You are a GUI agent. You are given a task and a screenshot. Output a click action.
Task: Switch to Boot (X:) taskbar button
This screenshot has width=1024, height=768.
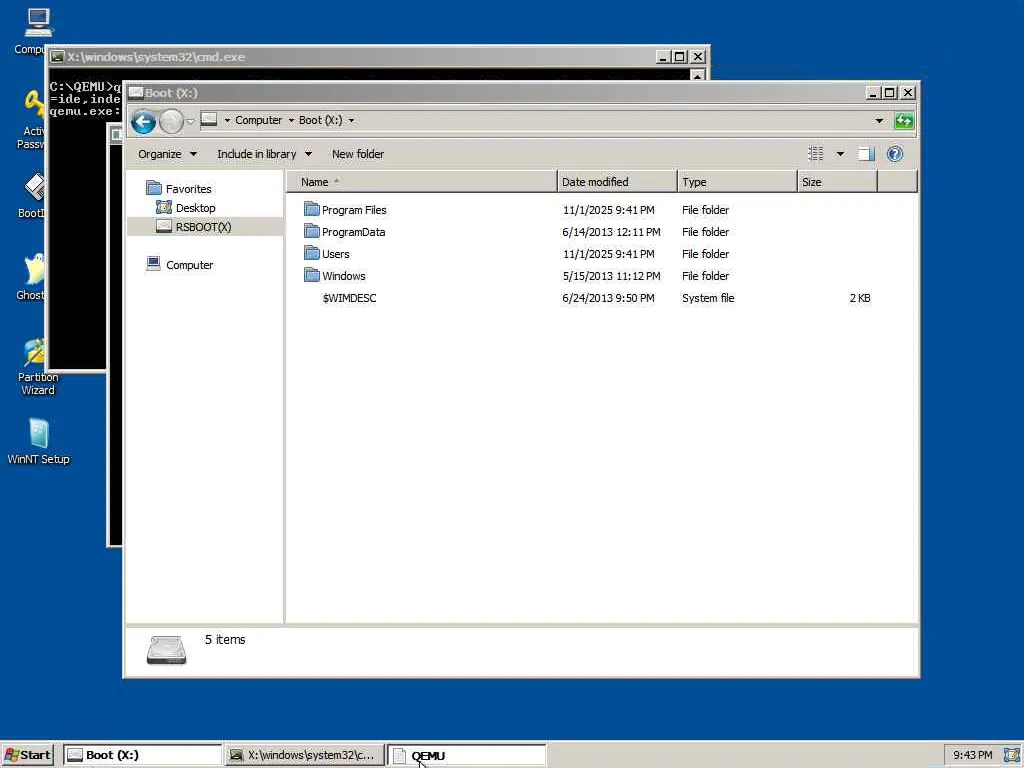[x=143, y=756]
